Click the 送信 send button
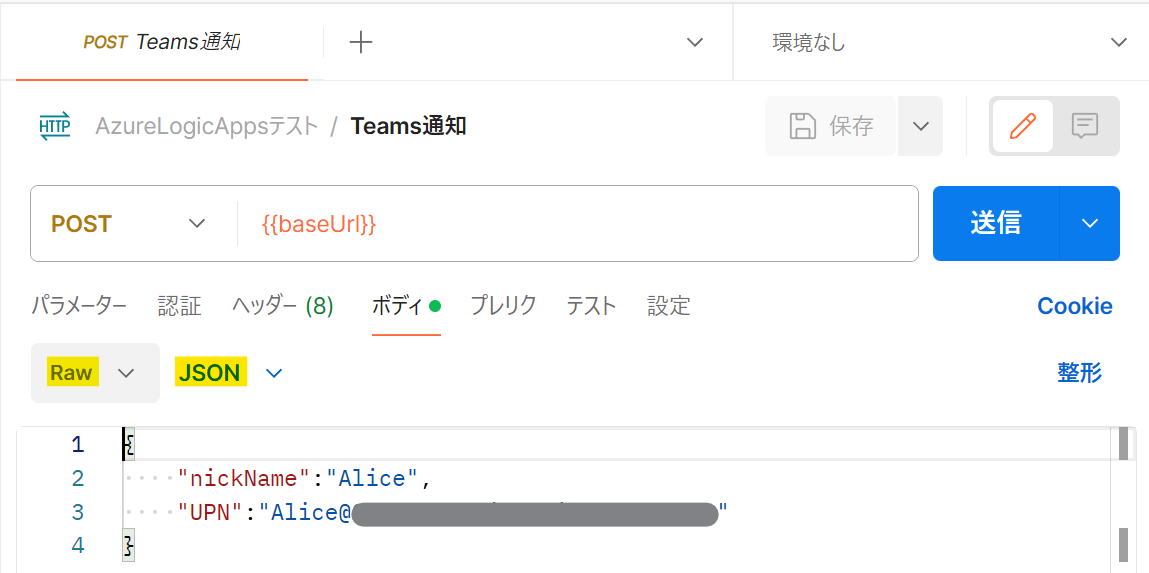Image resolution: width=1149 pixels, height=573 pixels. tap(996, 223)
